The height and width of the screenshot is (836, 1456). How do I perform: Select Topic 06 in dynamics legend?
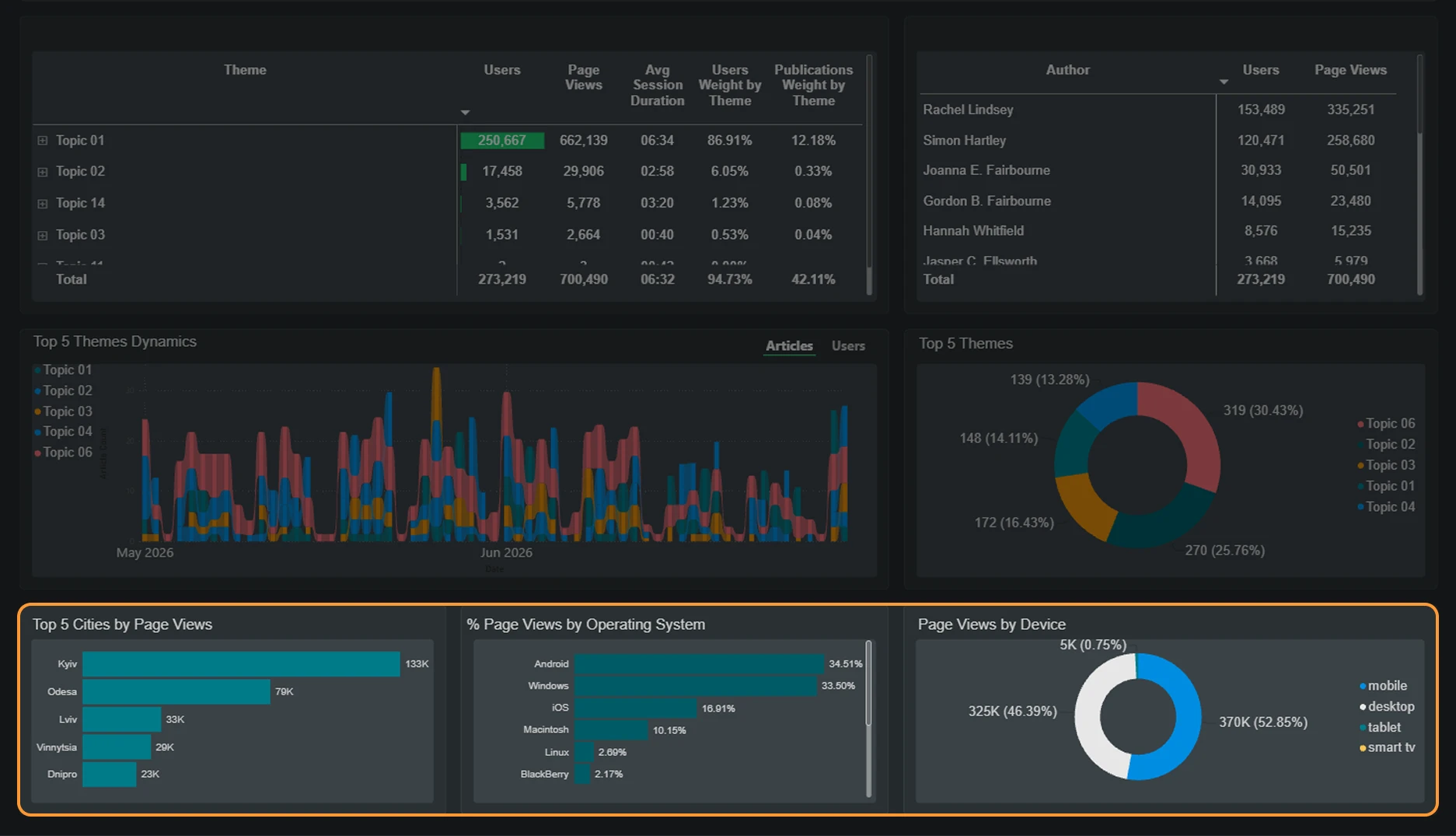pos(63,453)
